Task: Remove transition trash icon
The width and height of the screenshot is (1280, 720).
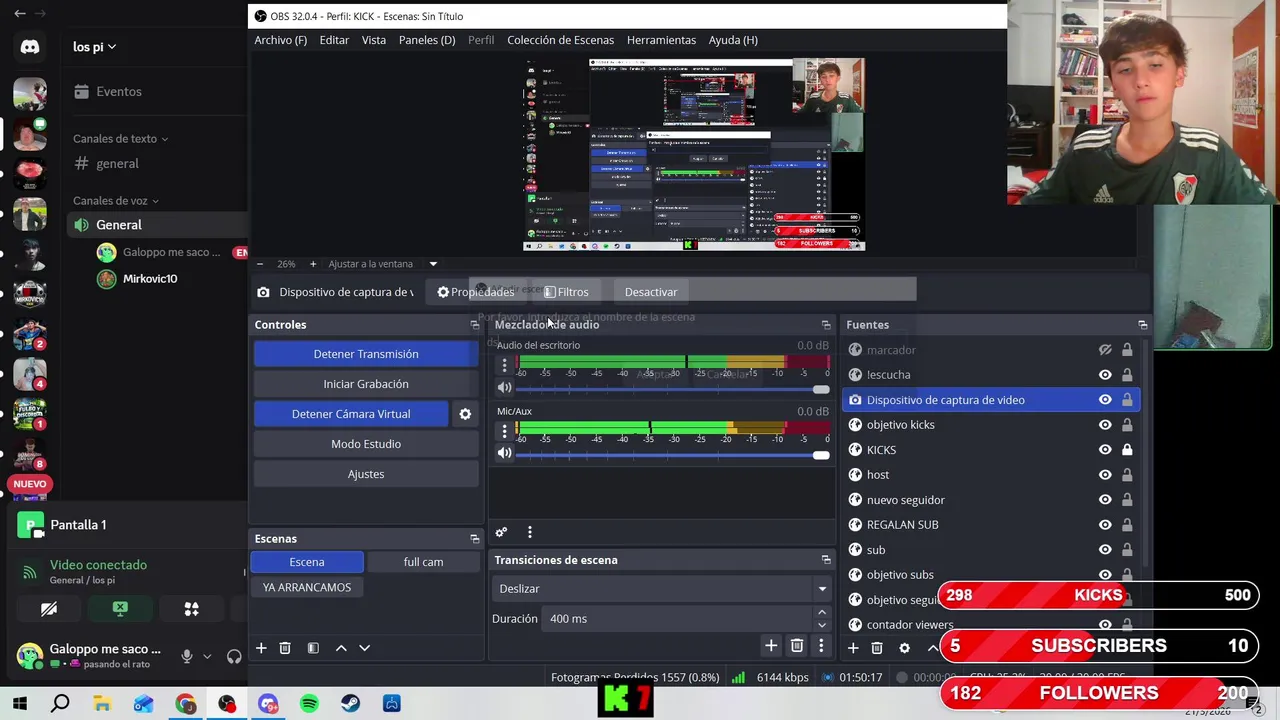Action: tap(797, 646)
